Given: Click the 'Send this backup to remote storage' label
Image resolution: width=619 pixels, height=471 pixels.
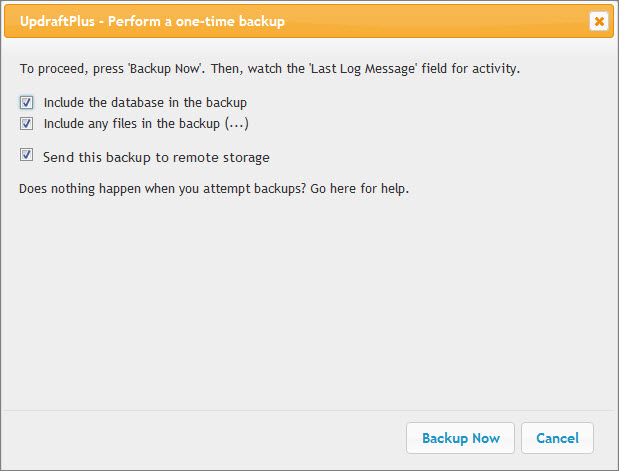Looking at the screenshot, I should click(x=156, y=157).
